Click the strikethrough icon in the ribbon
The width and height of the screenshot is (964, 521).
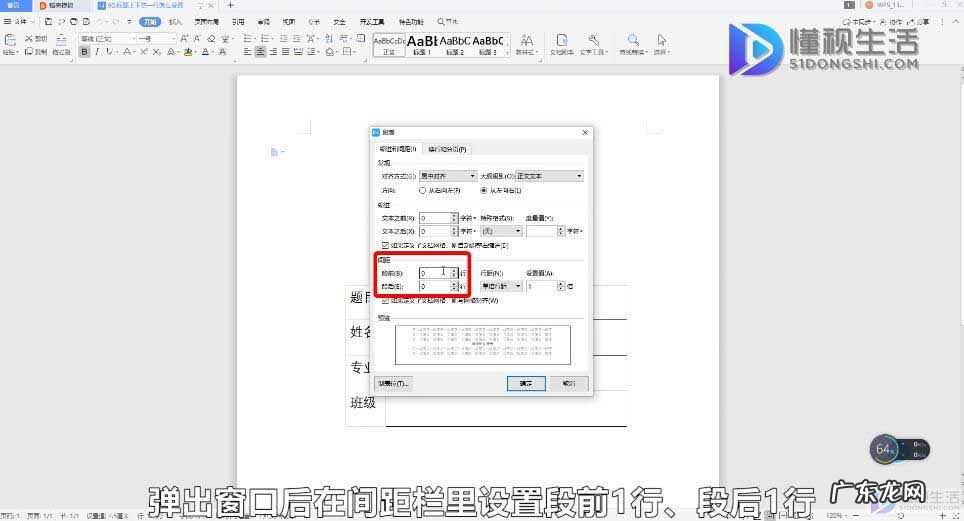[128, 52]
